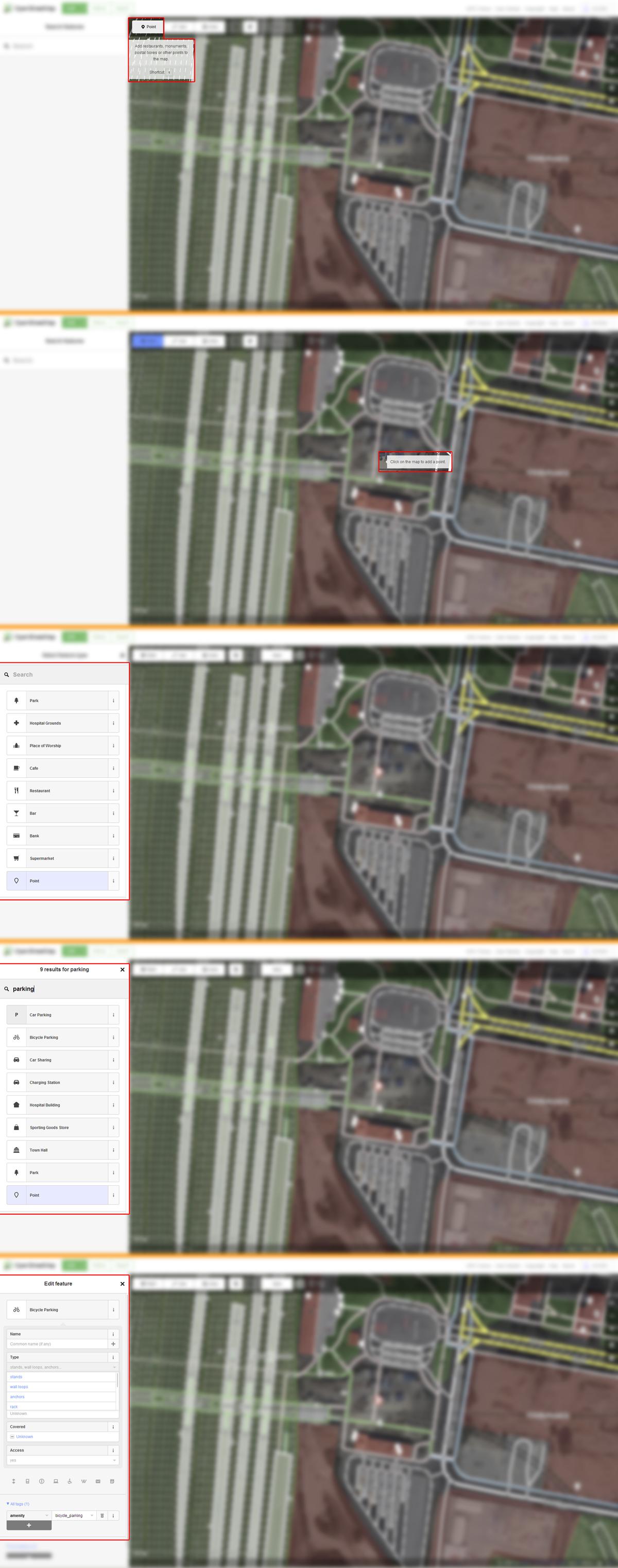The height and width of the screenshot is (1568, 618).
Task: Click the 'Common name' input field
Action: coord(58,1343)
